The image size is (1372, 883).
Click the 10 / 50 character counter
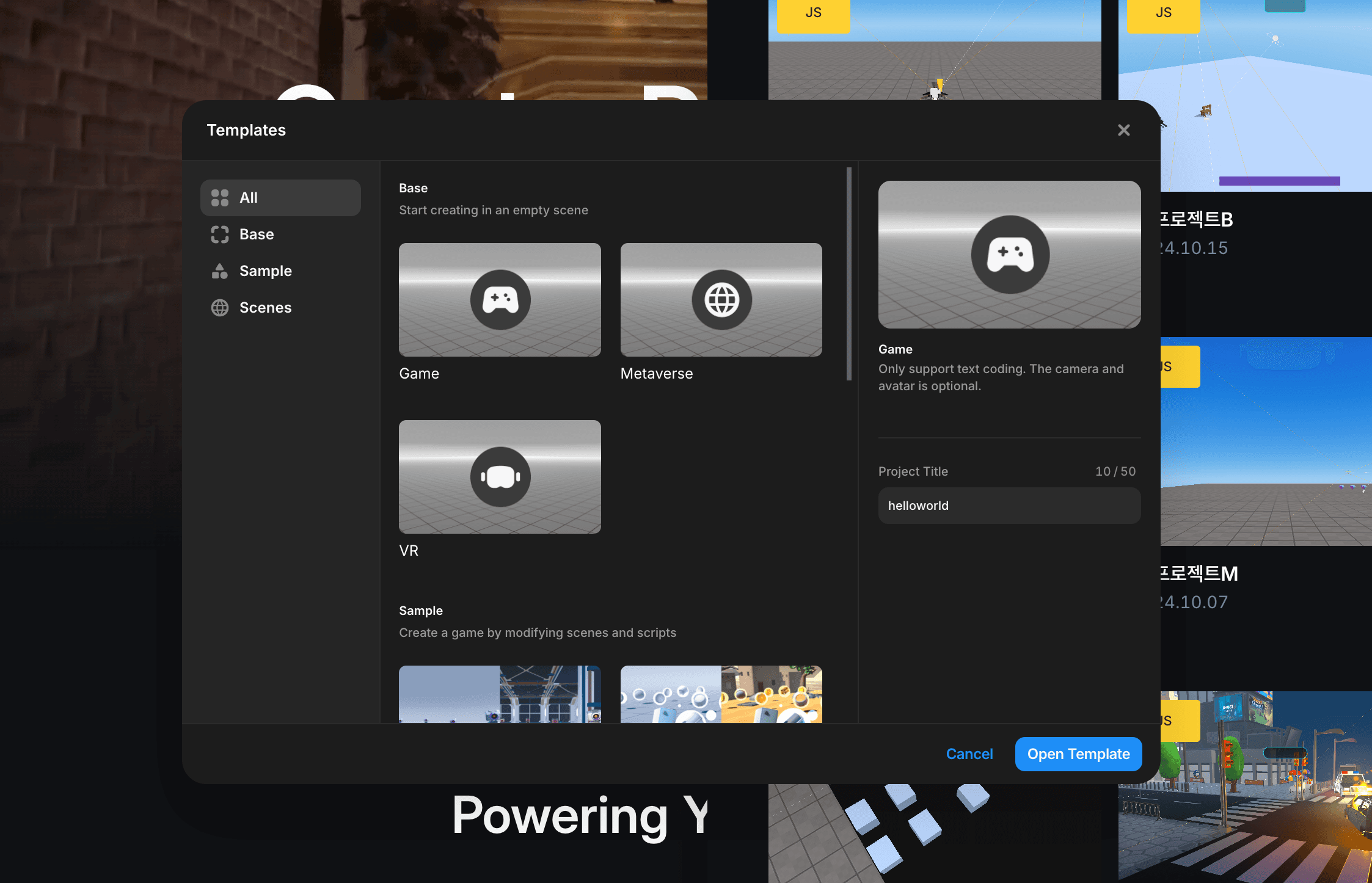tap(1115, 471)
